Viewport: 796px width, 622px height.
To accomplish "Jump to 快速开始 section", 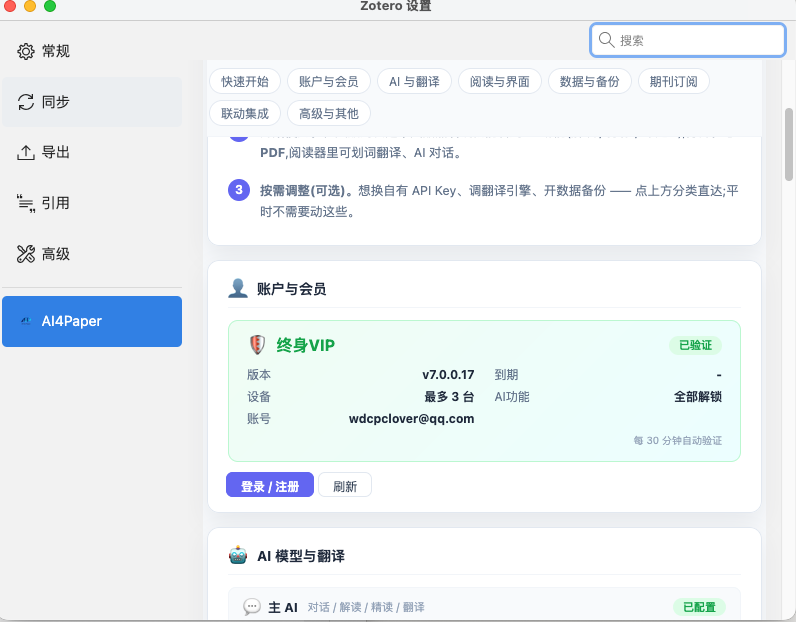I will click(x=245, y=81).
